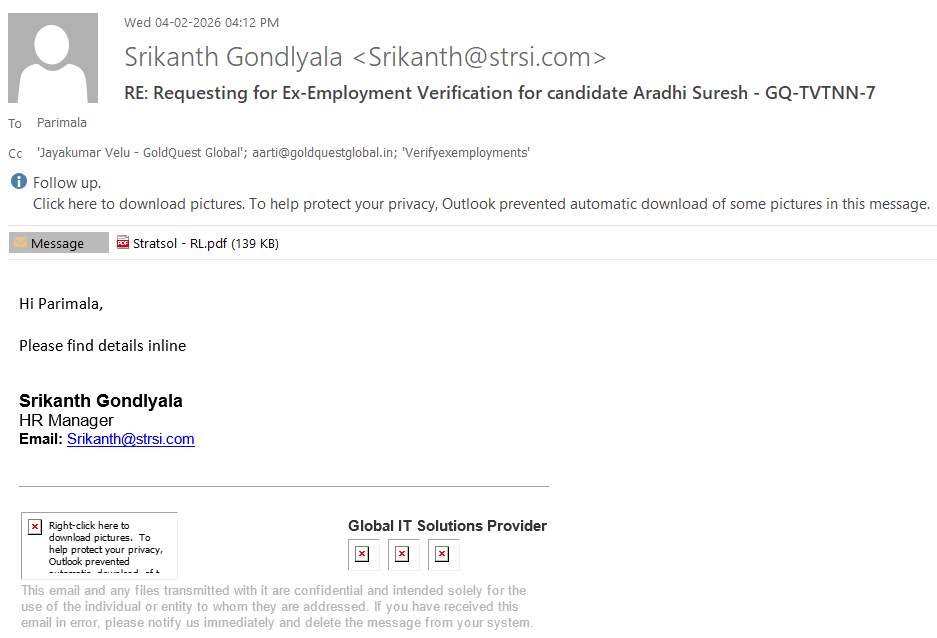Open the Stratsol - RL.pdf attachment
937x638 pixels.
[x=205, y=243]
